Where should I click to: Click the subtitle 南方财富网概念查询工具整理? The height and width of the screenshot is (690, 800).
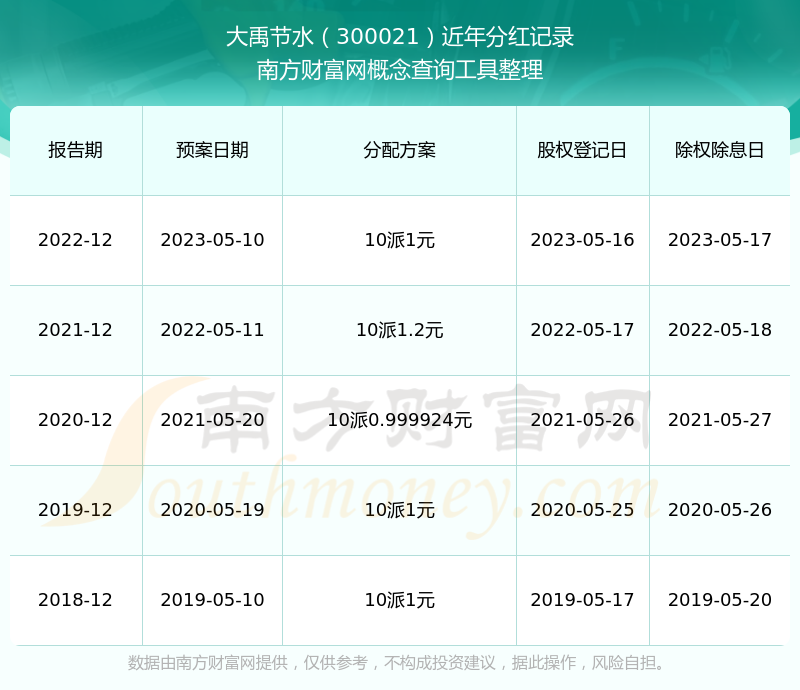(x=400, y=70)
